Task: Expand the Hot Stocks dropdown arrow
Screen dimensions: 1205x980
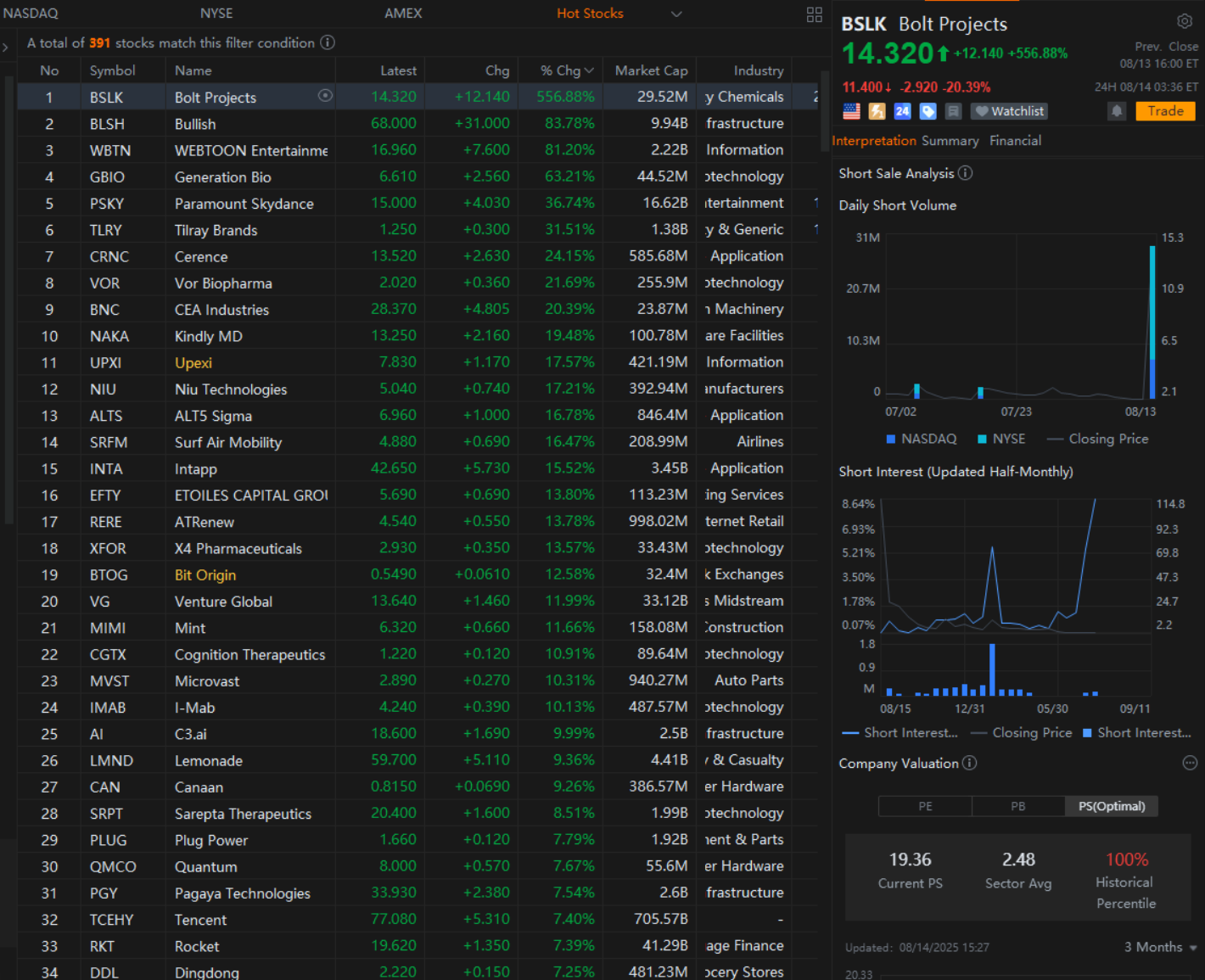Action: (x=676, y=14)
